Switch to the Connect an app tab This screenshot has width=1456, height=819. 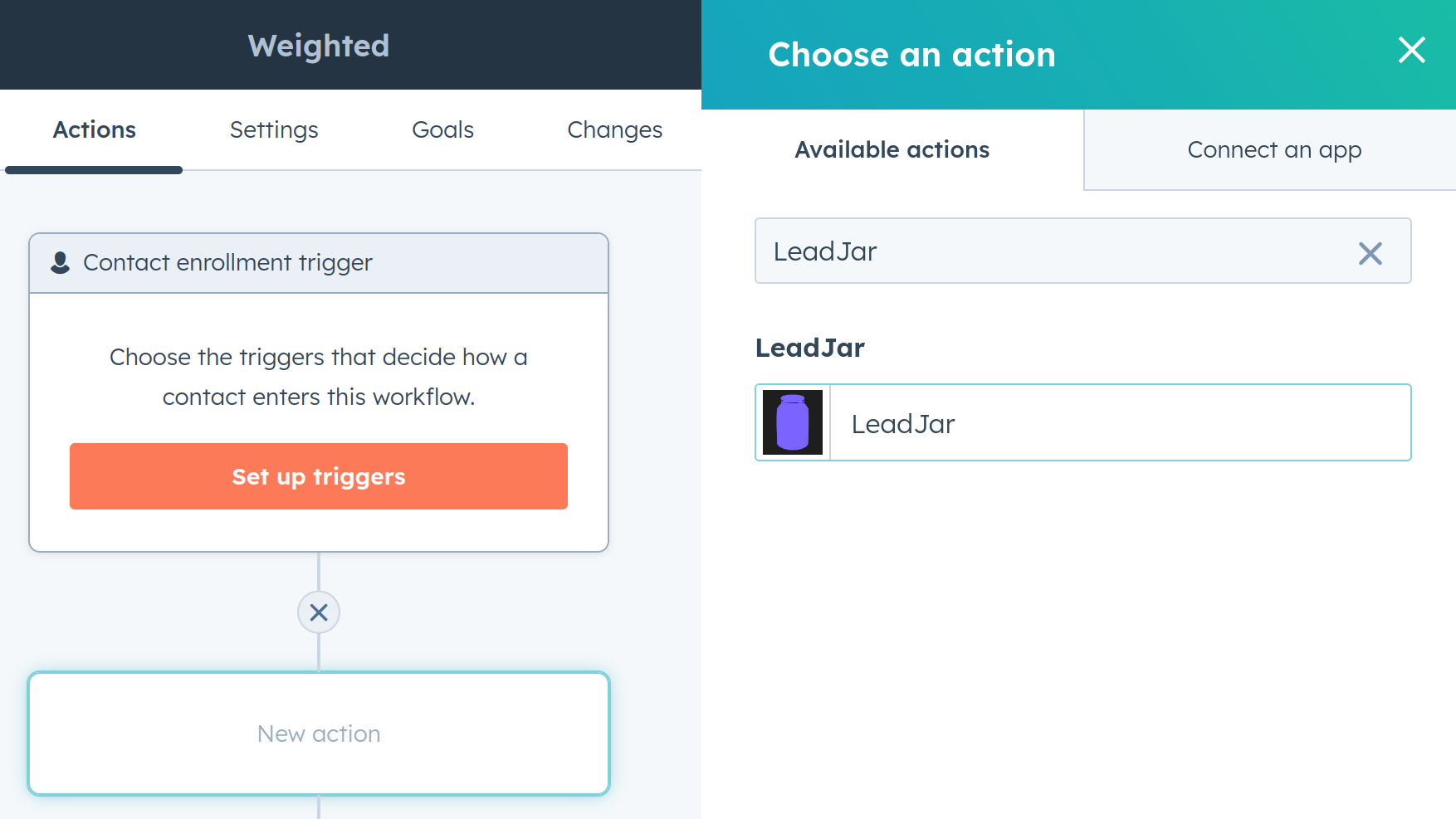(x=1275, y=149)
